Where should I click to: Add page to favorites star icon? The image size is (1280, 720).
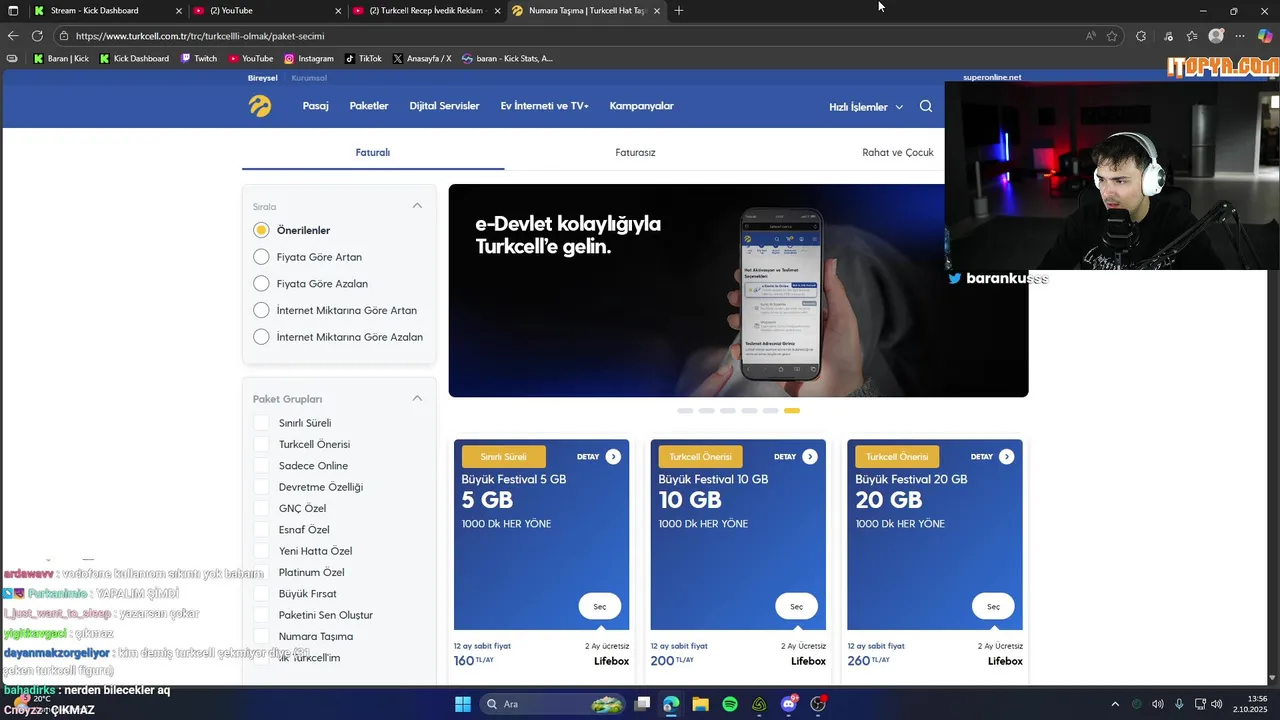point(1112,36)
